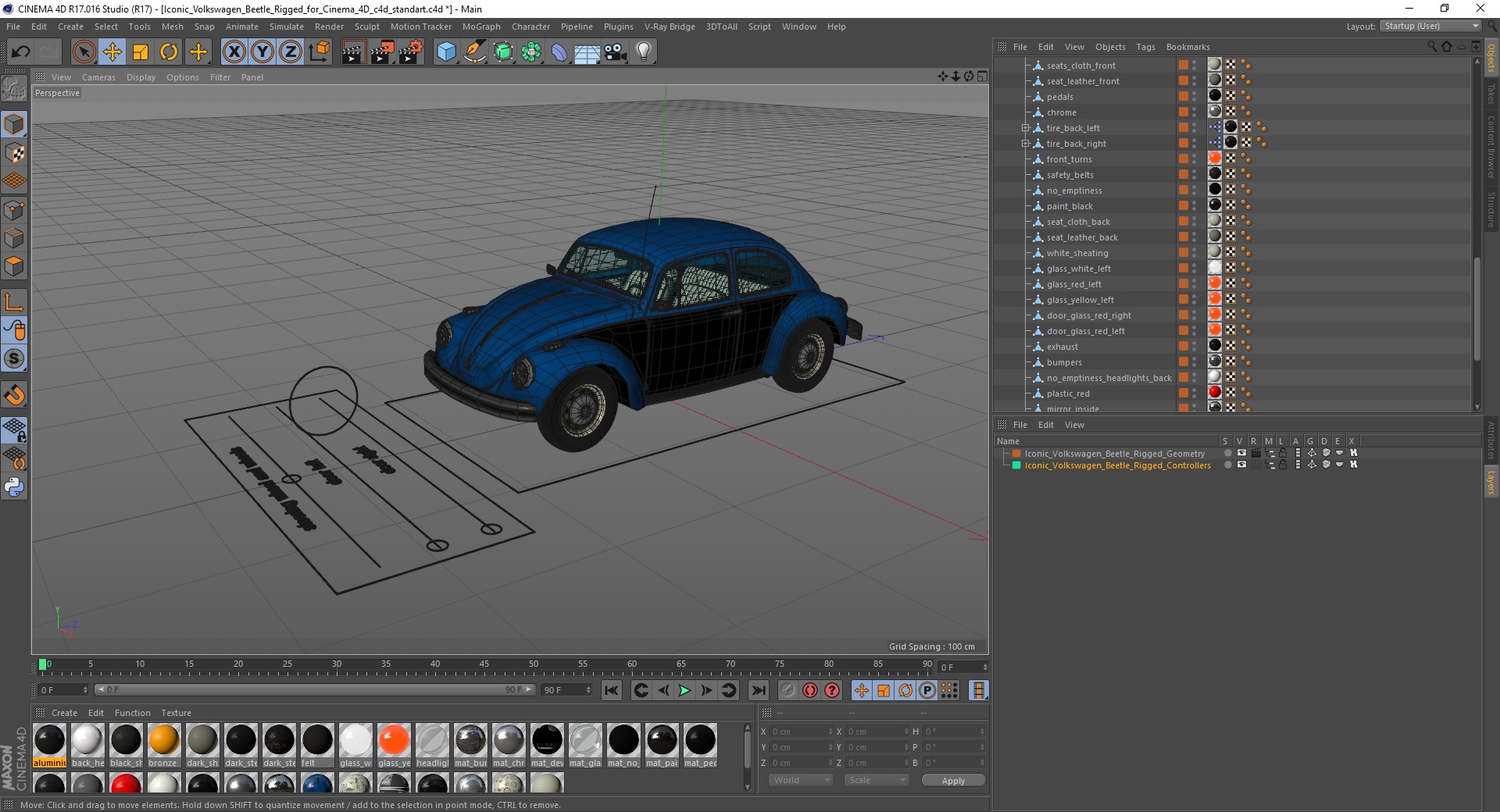Select the chrome object
The width and height of the screenshot is (1500, 812).
click(1061, 112)
